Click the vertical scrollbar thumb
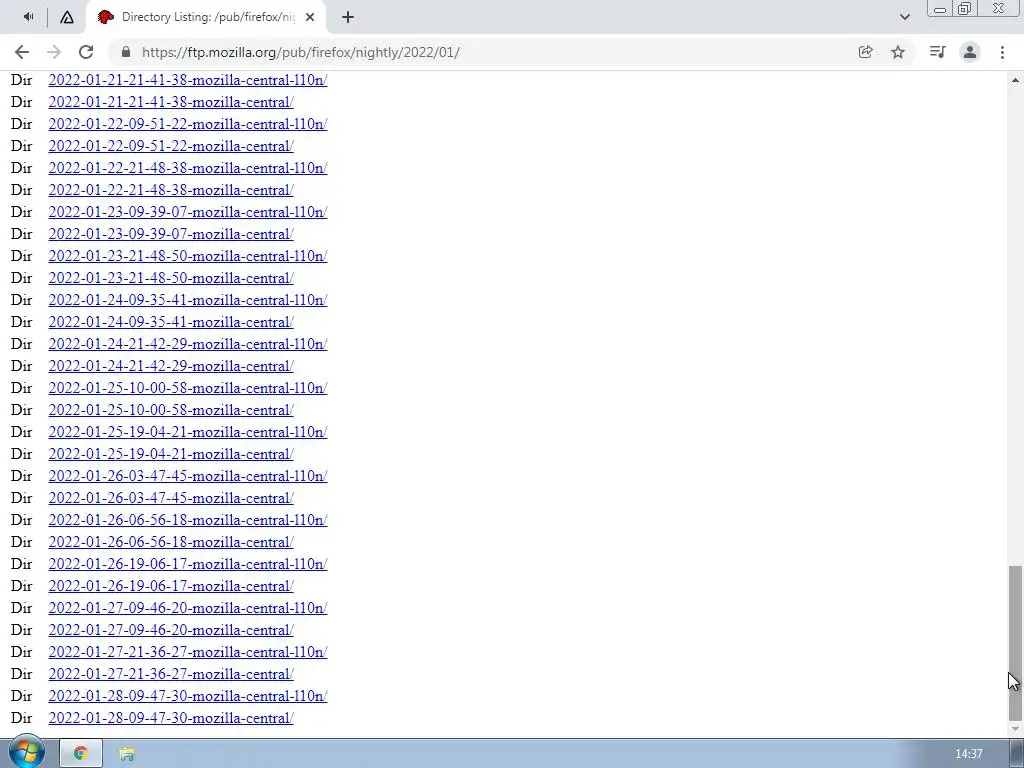Screen dimensions: 1024x768 [x=1015, y=641]
